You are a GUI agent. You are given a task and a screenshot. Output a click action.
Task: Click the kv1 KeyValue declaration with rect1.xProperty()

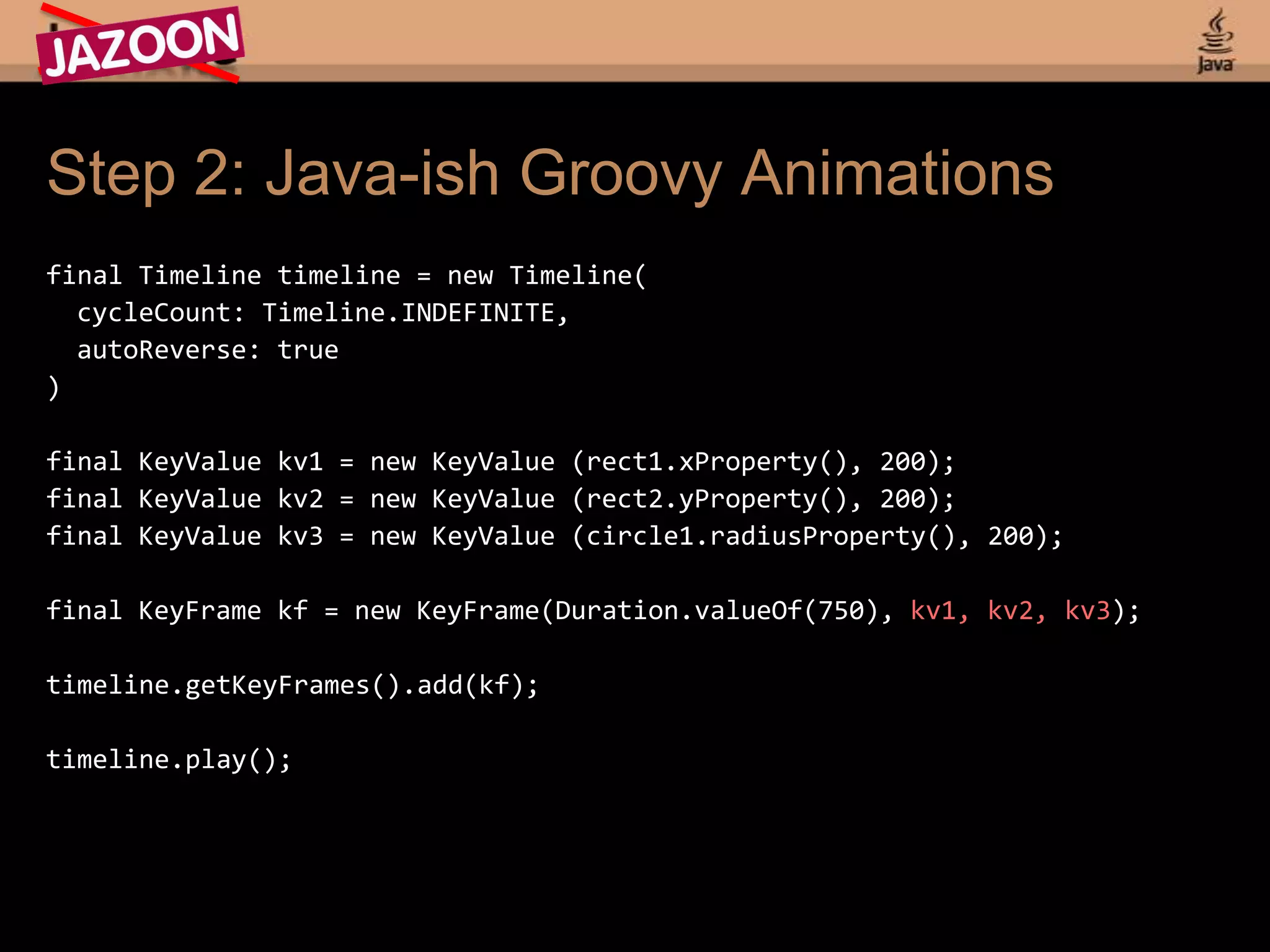tap(500, 462)
